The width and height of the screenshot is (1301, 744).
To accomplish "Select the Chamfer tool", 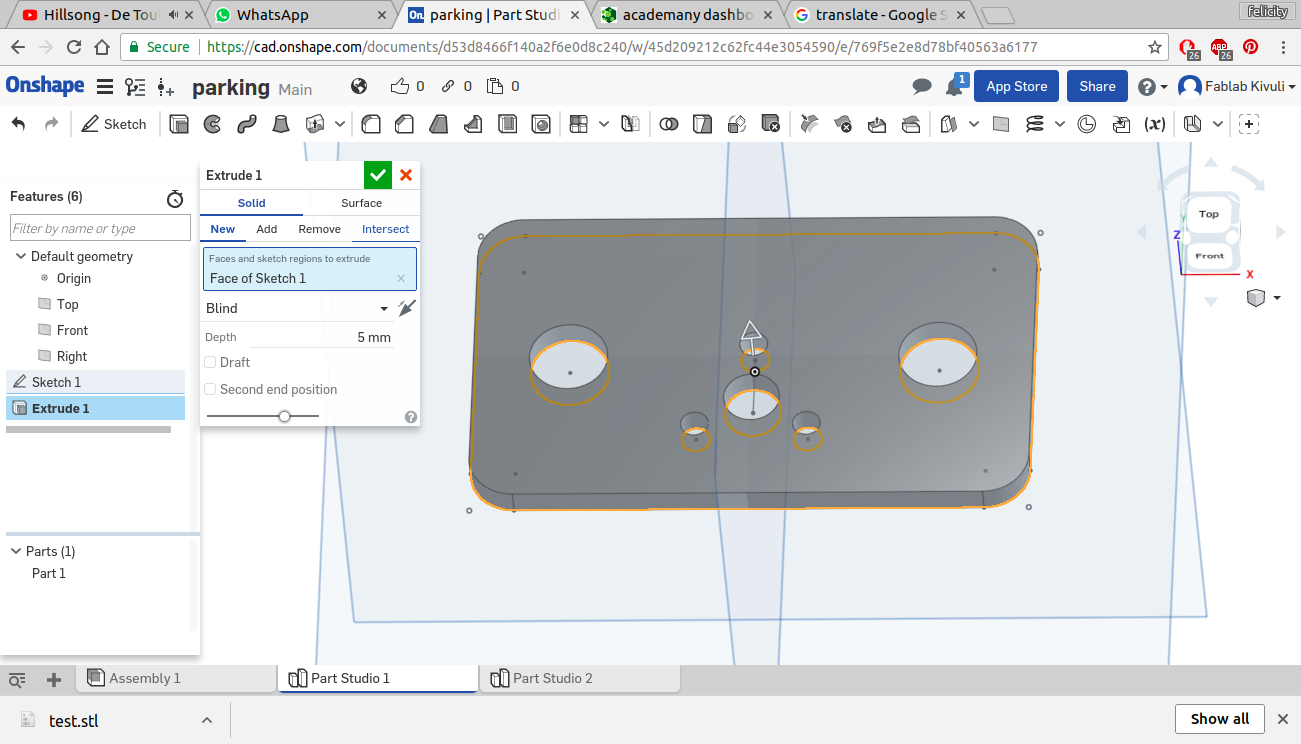I will (x=404, y=124).
